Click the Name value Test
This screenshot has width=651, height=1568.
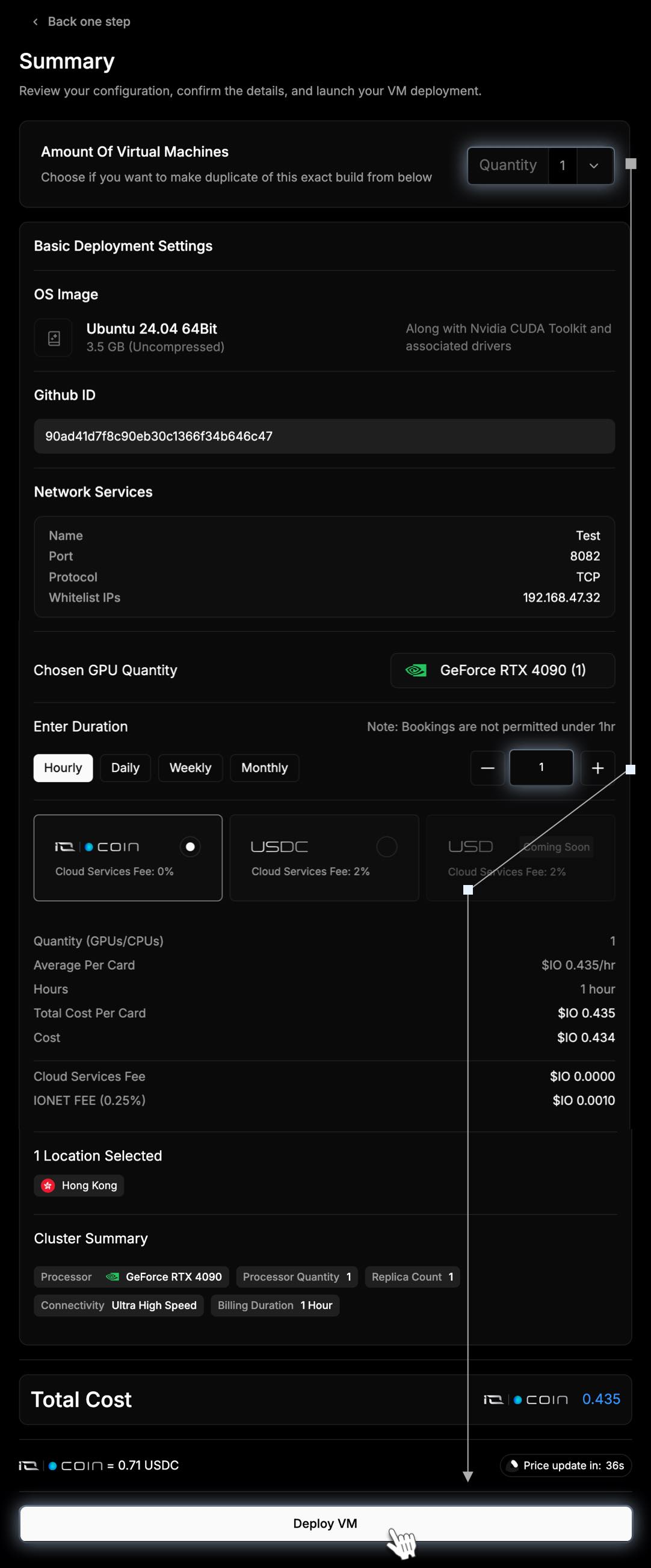[x=588, y=536]
